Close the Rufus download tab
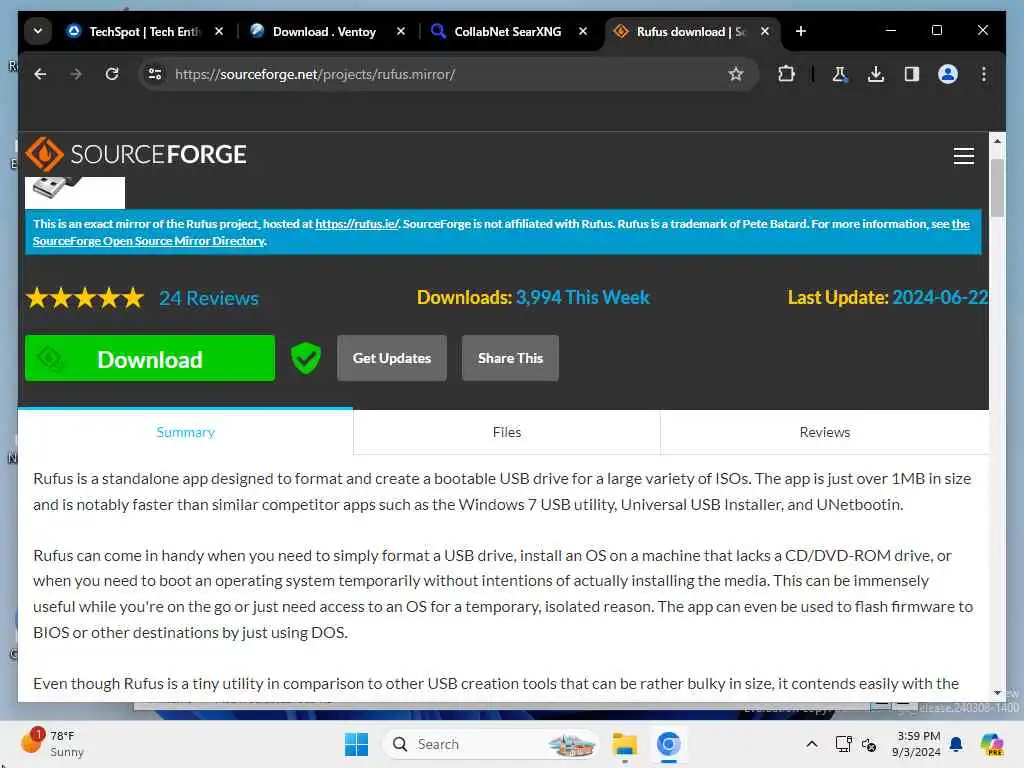The image size is (1024, 768). click(x=765, y=31)
